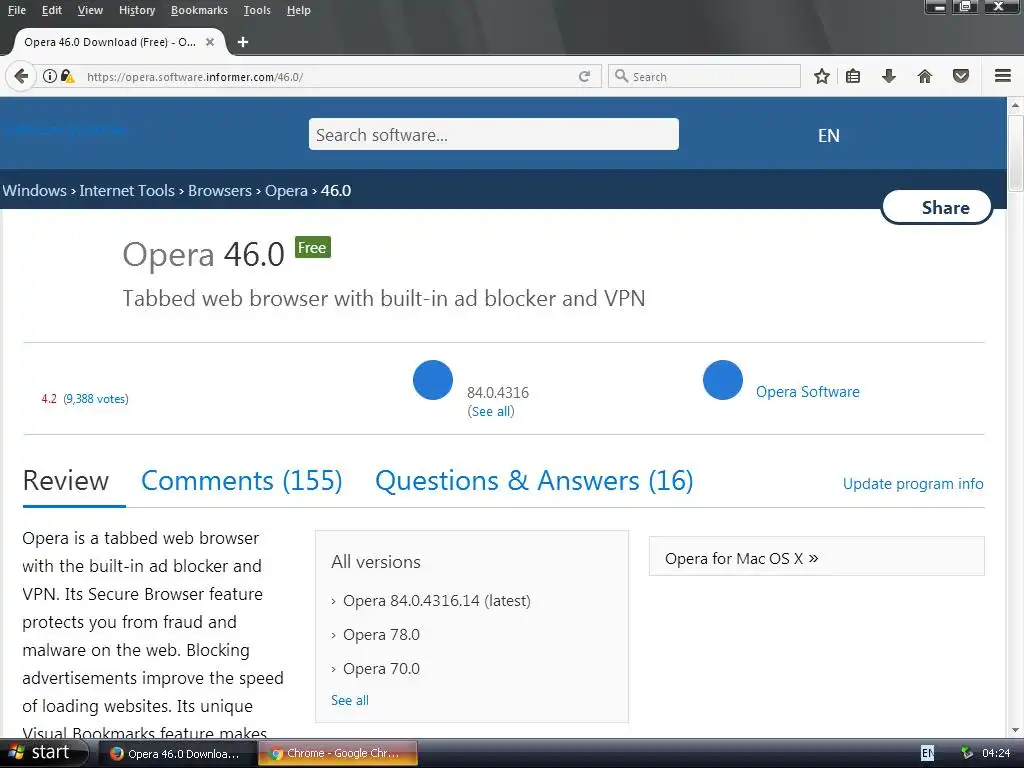This screenshot has height=768, width=1024.
Task: Click the 9,388 votes link
Action: (x=96, y=399)
